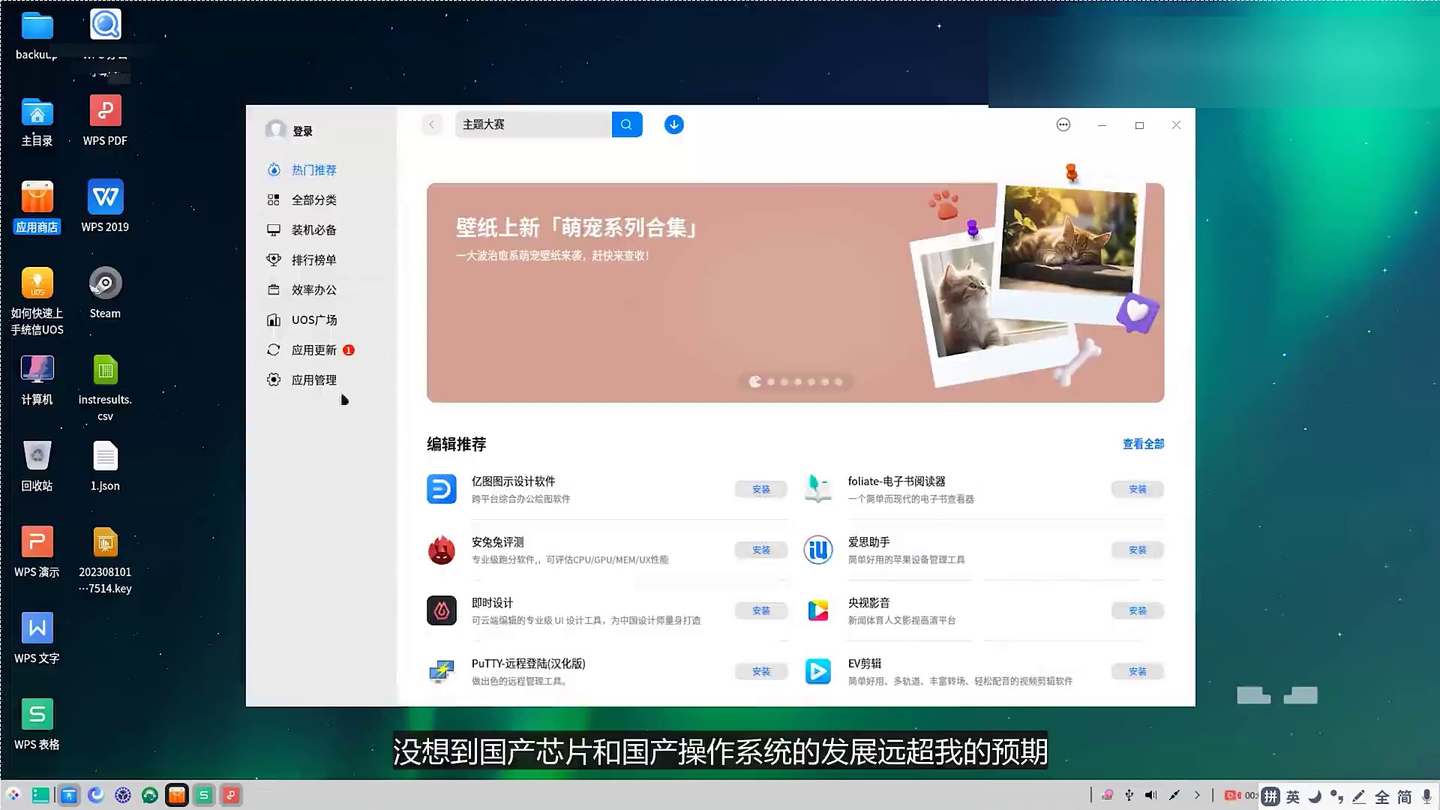Open PuTTY-远程登陆 app icon

442,671
